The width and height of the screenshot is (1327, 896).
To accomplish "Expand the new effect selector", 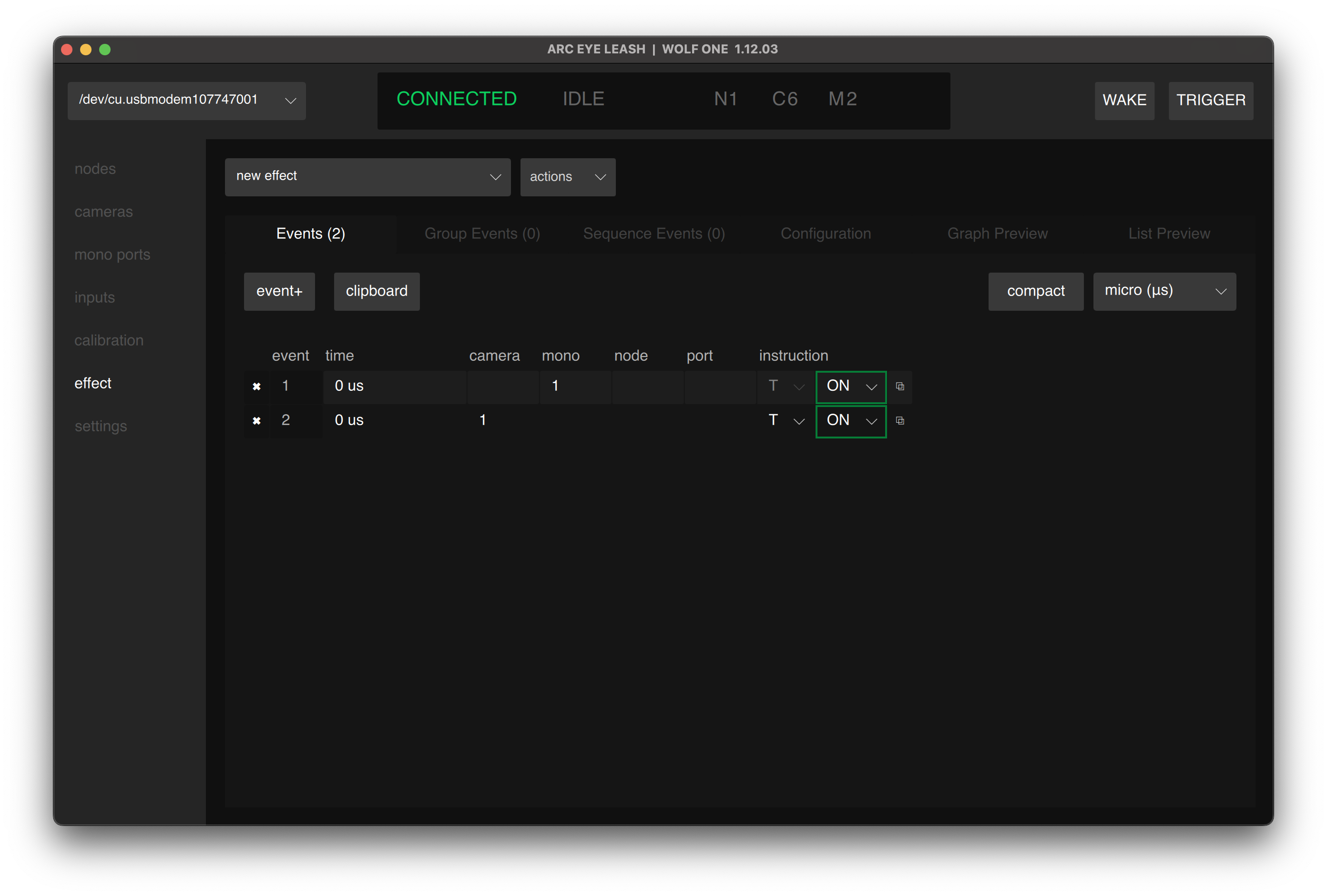I will (x=367, y=177).
